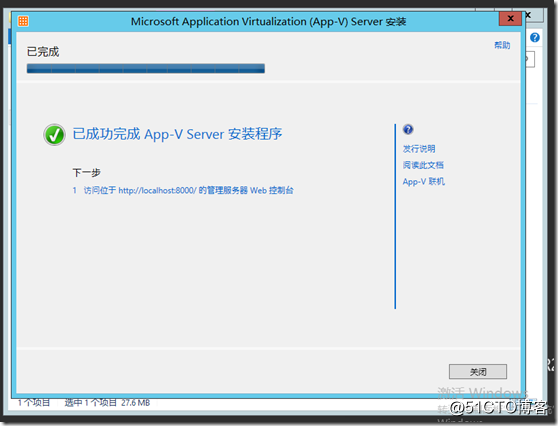This screenshot has height=426, width=558.
Task: Click the green success checkmark icon
Action: (x=54, y=135)
